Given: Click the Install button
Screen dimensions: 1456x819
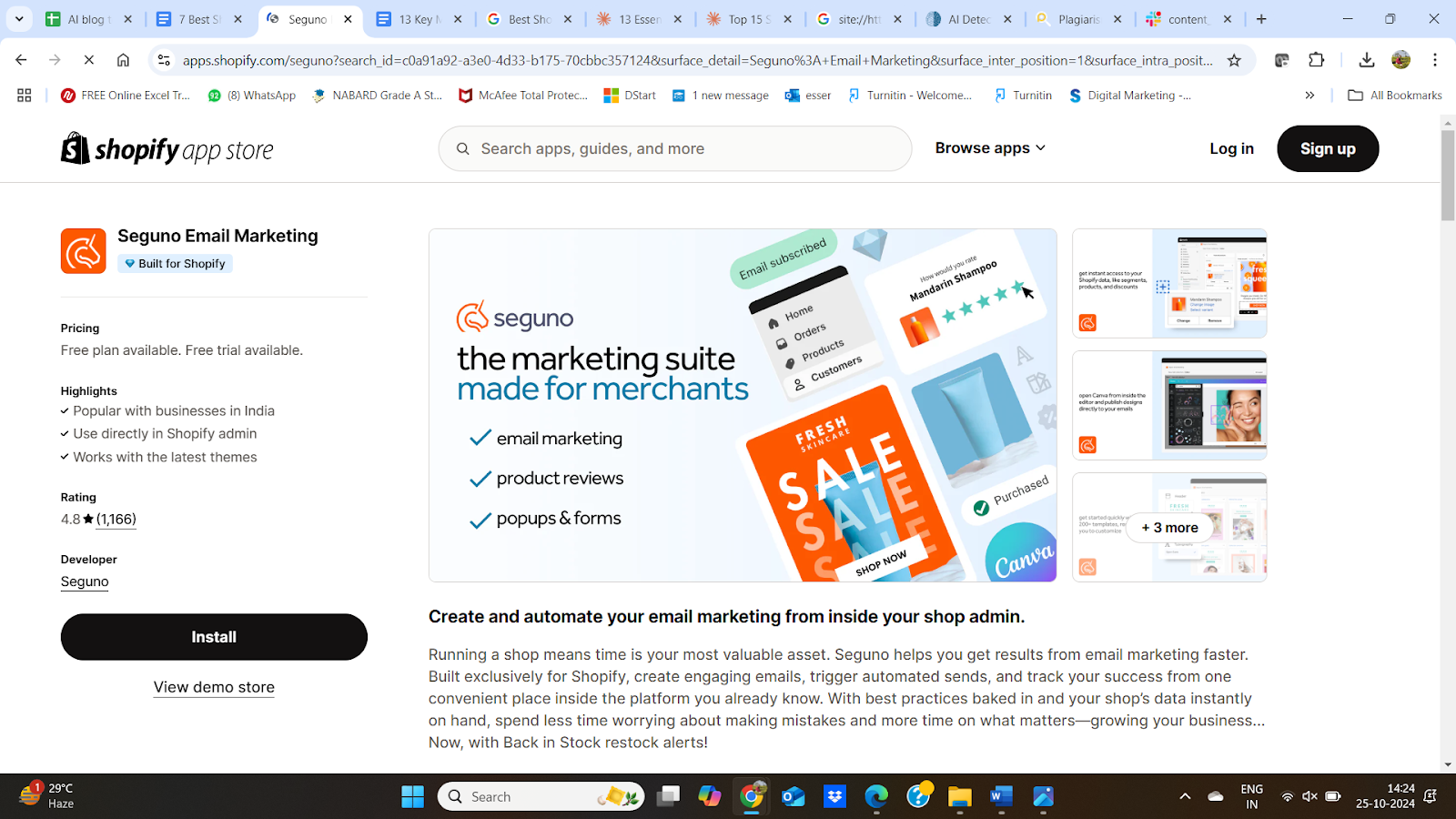Looking at the screenshot, I should click(214, 637).
